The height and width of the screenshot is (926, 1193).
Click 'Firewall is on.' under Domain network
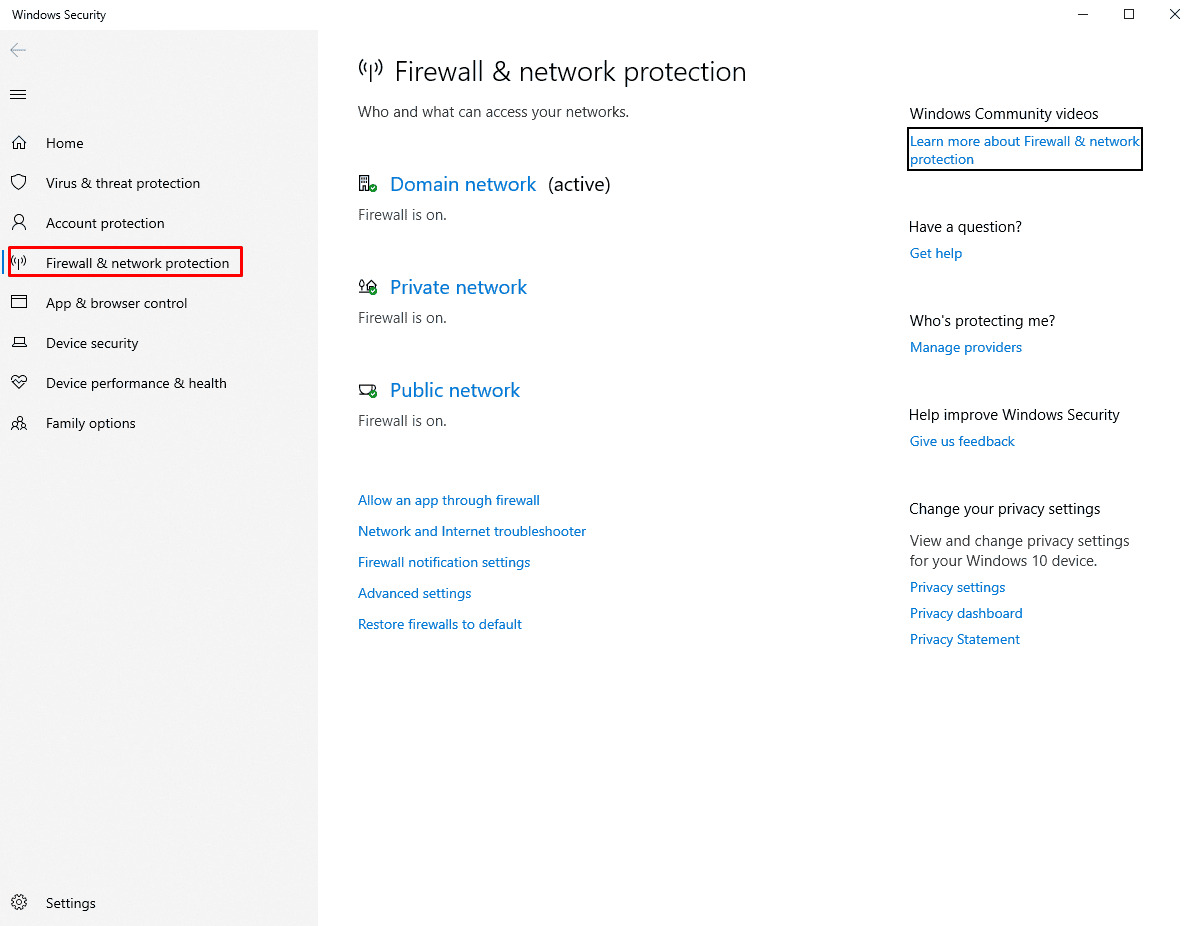[x=402, y=215]
